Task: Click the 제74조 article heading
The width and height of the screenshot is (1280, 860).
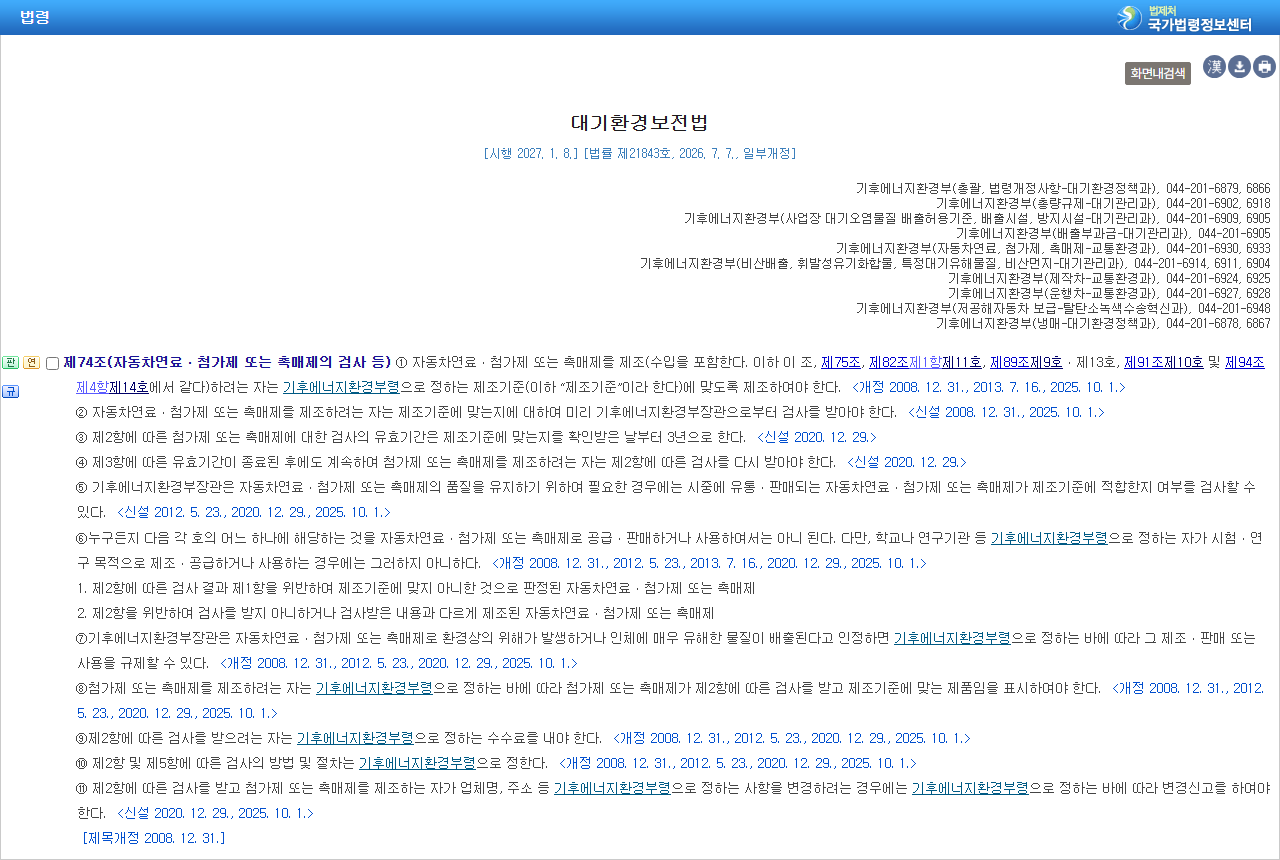Action: point(227,362)
